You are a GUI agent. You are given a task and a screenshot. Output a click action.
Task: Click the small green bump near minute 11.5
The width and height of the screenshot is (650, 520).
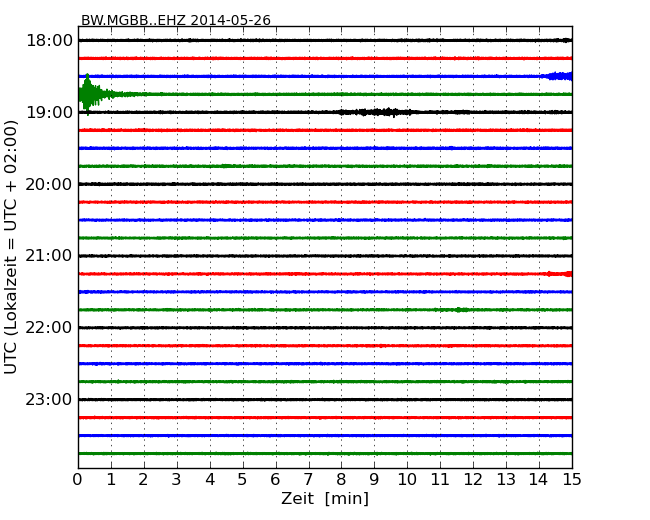461,310
